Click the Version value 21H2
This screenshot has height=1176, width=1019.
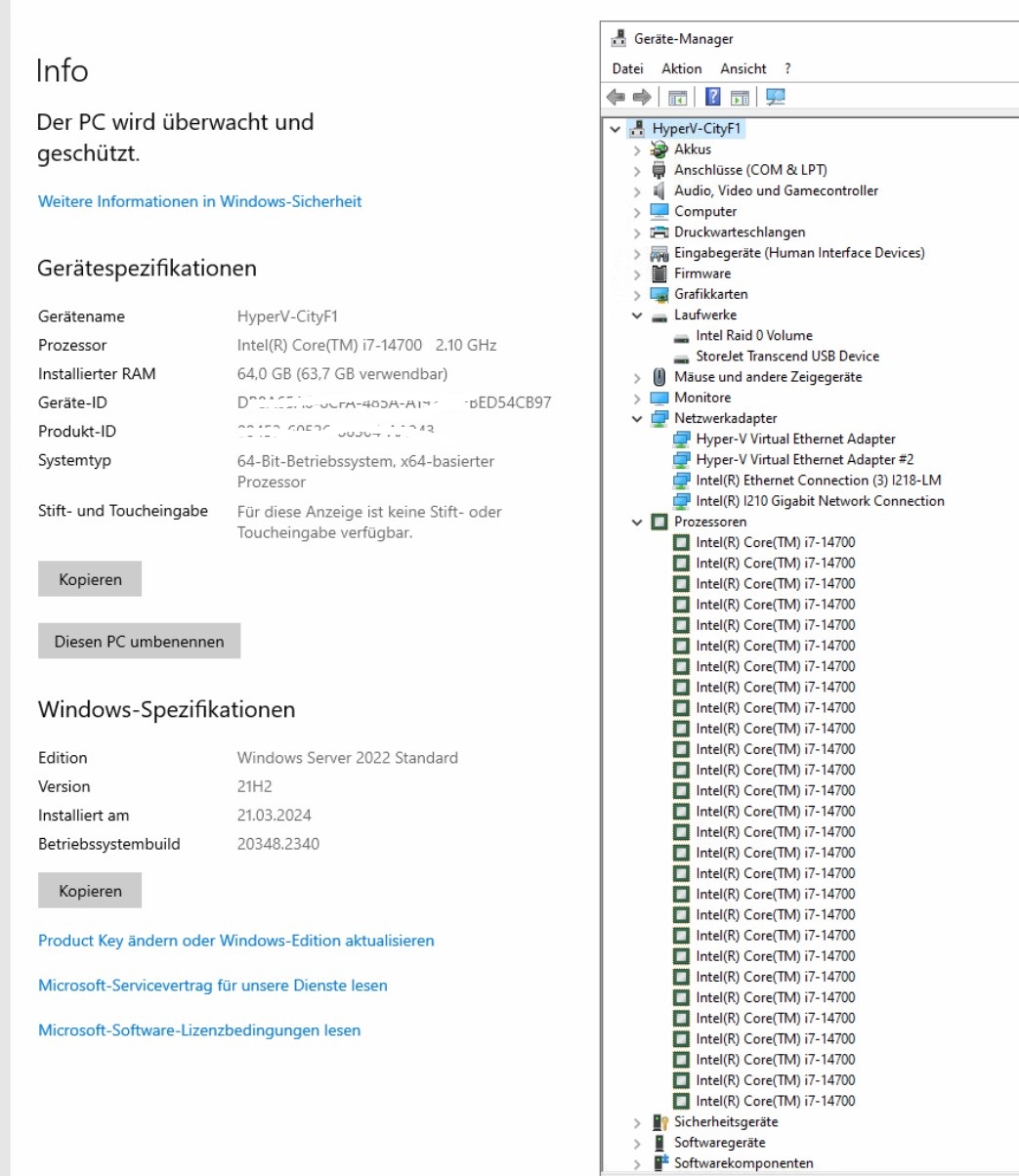coord(255,786)
